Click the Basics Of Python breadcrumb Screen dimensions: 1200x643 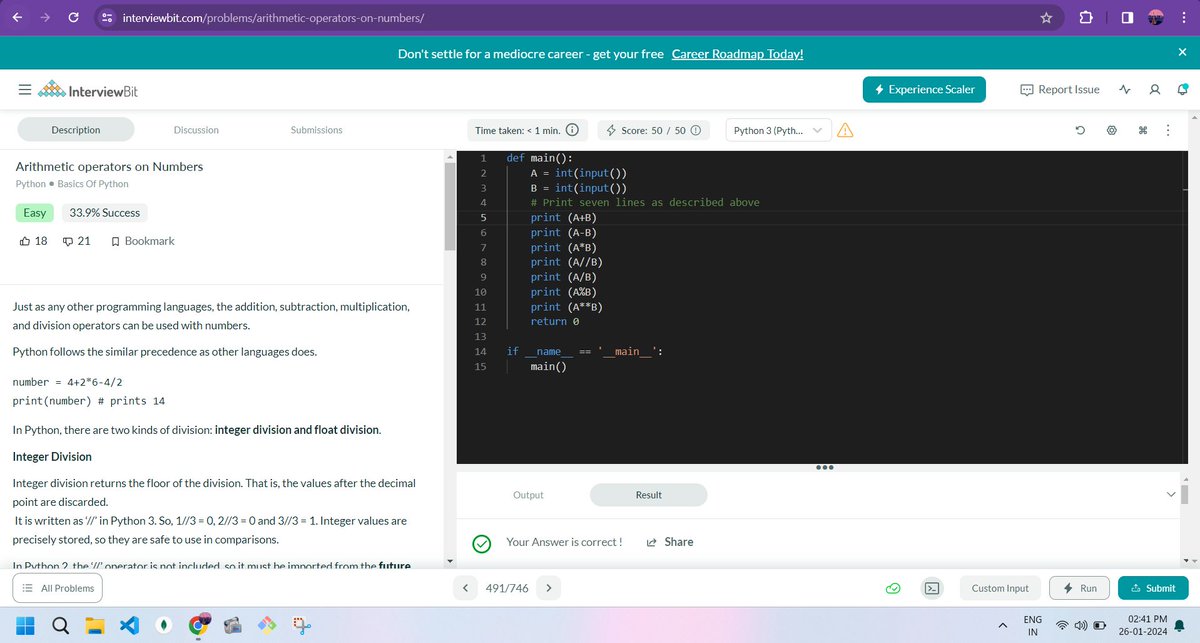92,184
